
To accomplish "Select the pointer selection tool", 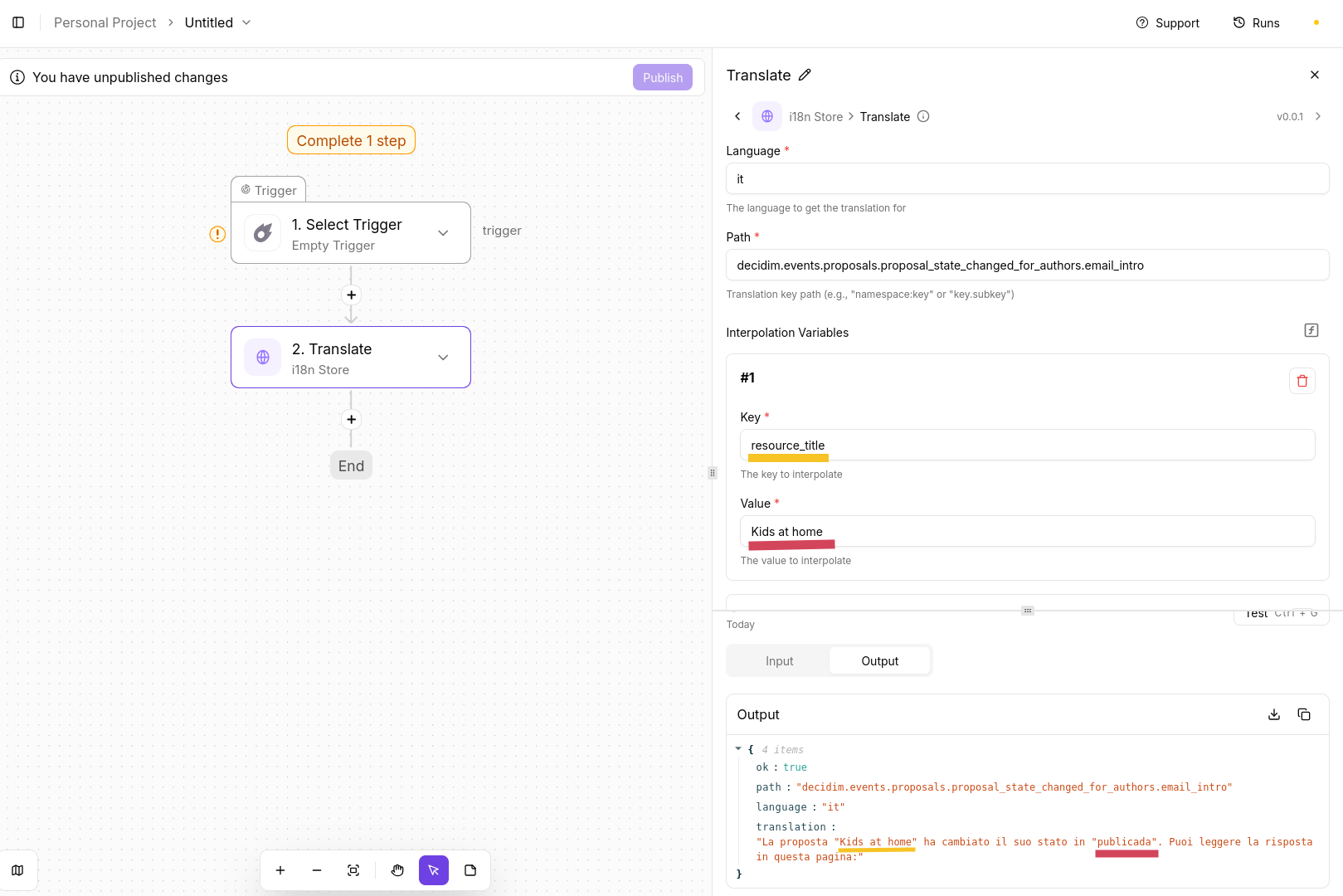I will coord(434,870).
